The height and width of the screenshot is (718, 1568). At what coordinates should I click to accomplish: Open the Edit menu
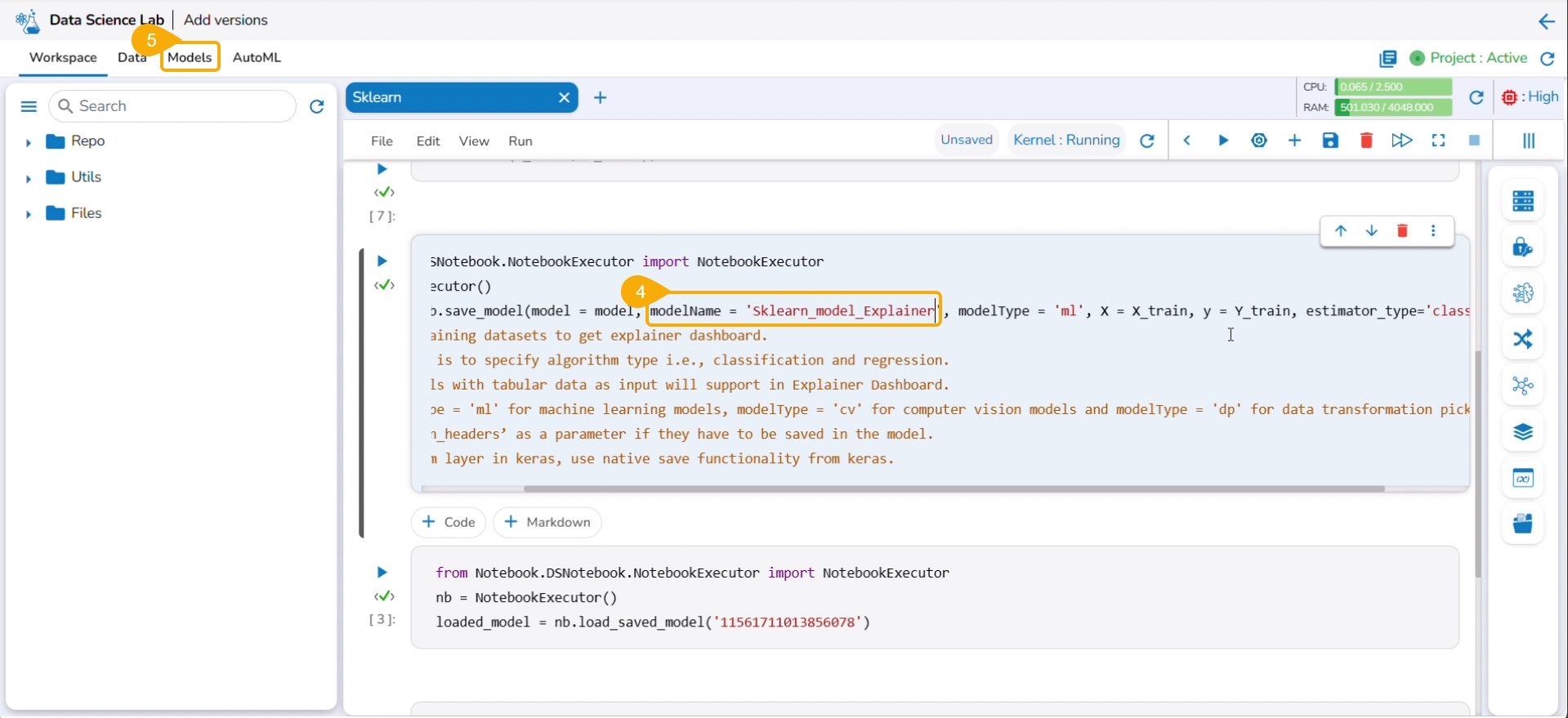pyautogui.click(x=427, y=141)
